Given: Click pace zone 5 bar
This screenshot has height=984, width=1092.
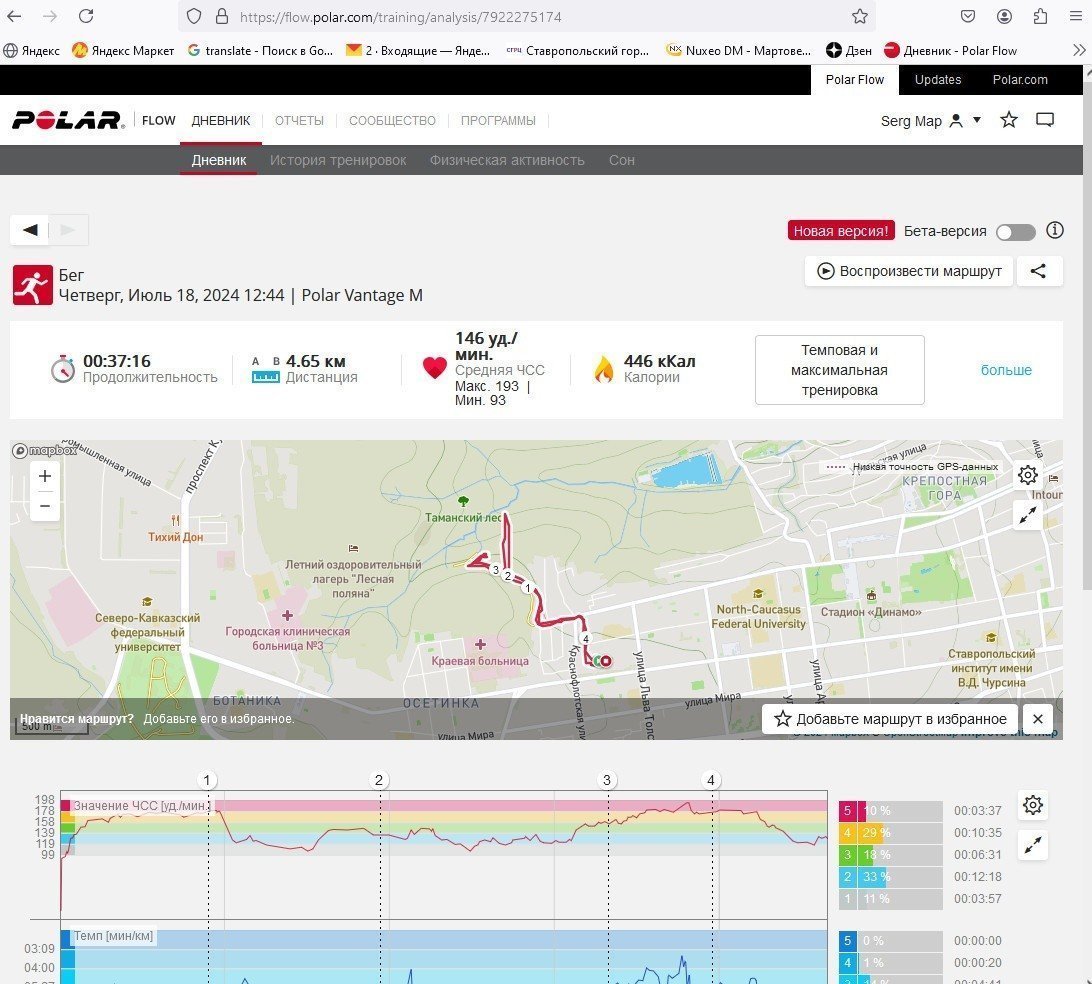Looking at the screenshot, I should coord(891,941).
